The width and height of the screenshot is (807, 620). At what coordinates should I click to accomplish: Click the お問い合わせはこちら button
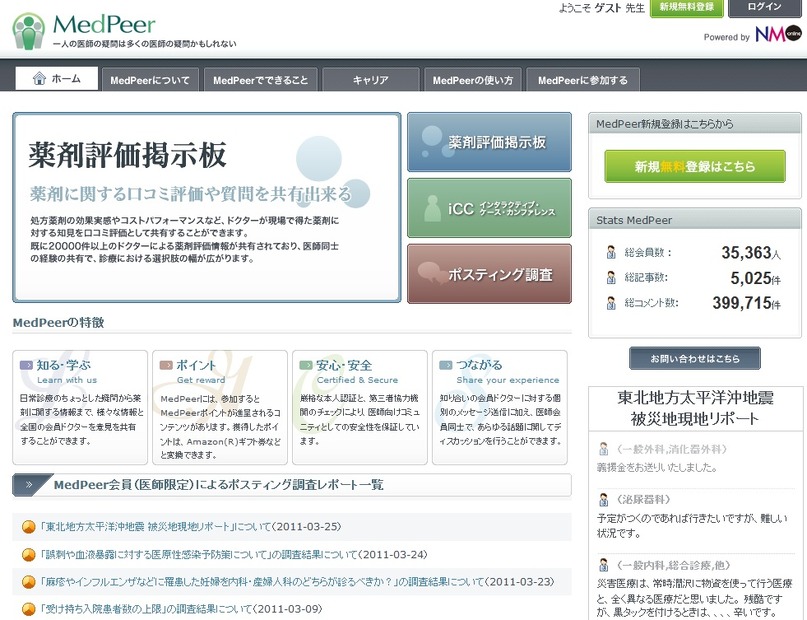pos(695,358)
